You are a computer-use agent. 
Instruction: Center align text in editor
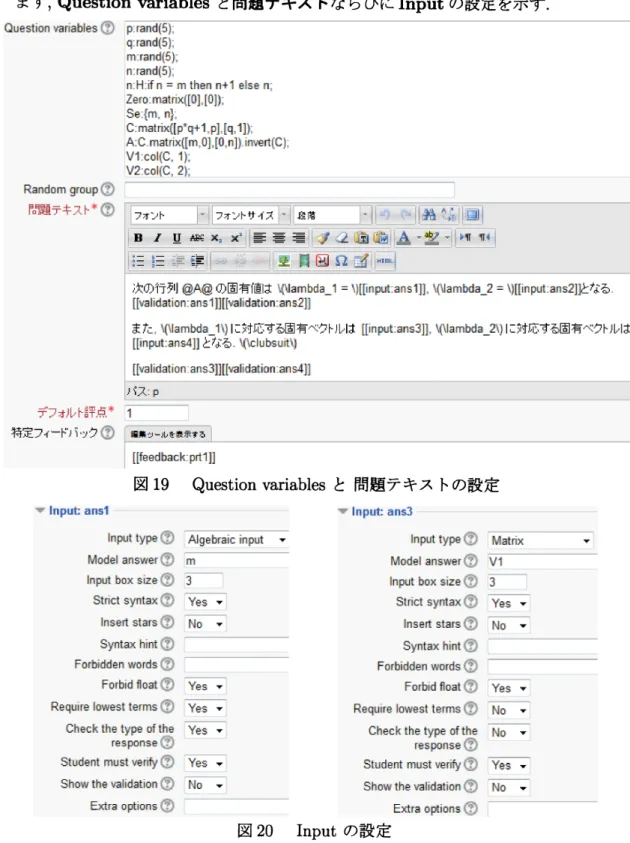(278, 238)
